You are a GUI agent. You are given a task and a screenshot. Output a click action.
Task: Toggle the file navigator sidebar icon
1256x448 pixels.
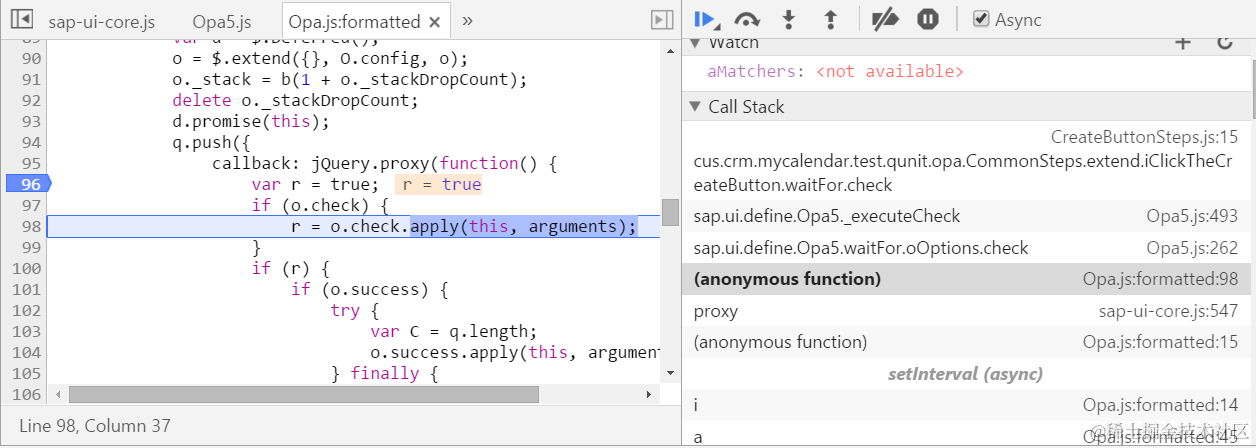[20, 20]
